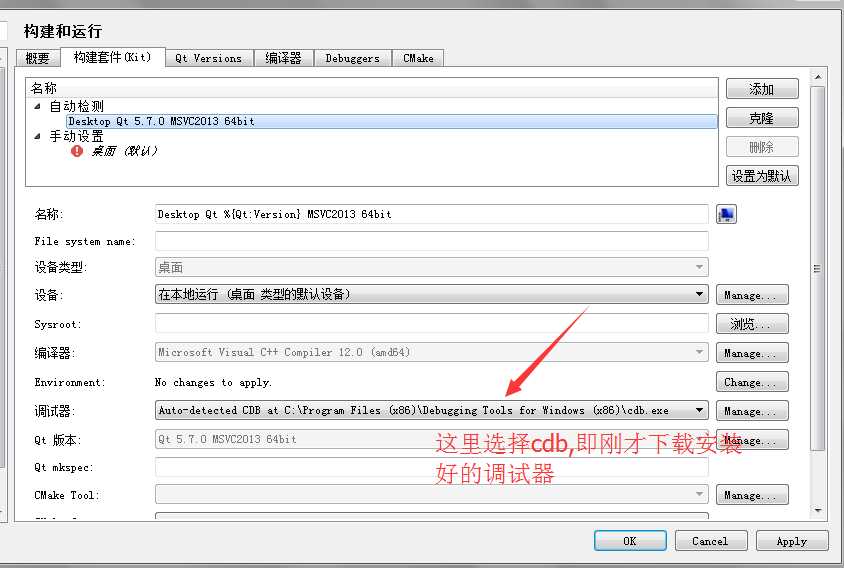Go to the 编译器 tab
Screen dimensions: 844x568
[283, 58]
